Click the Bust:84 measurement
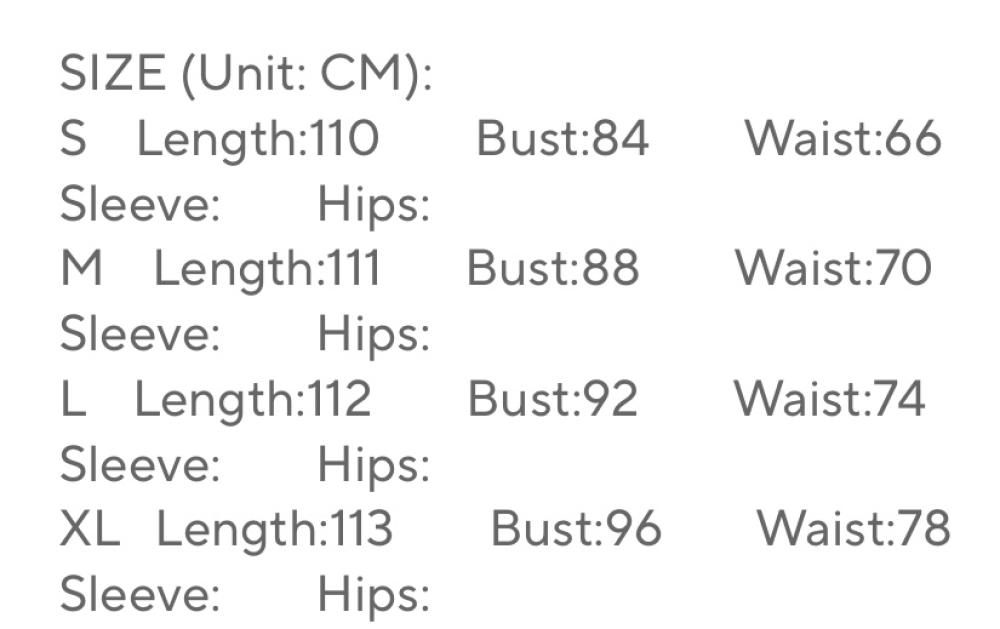This screenshot has width=1000, height=629. click(x=562, y=140)
